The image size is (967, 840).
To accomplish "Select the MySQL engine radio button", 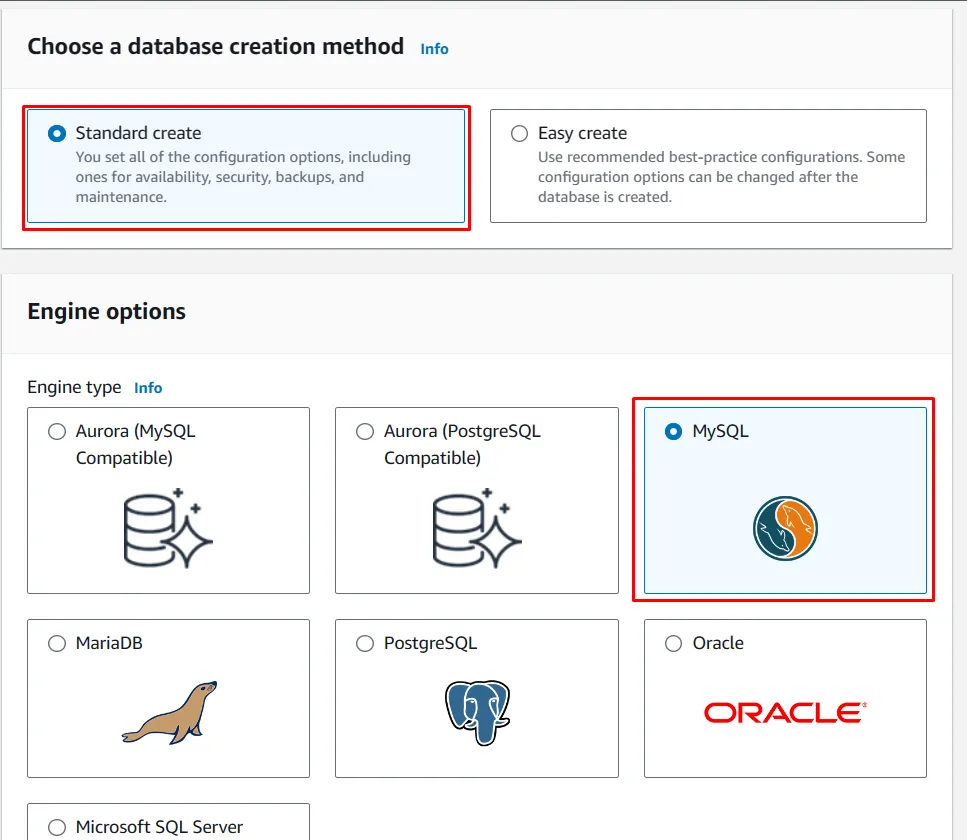I will [673, 431].
